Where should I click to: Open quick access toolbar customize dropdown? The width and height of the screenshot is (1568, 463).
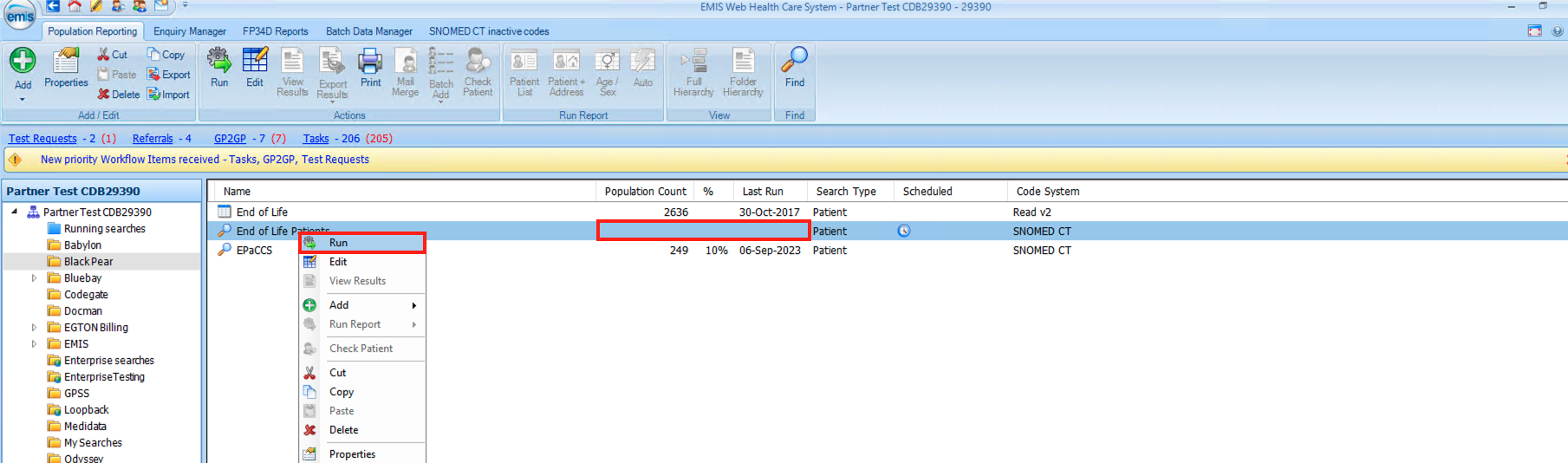[185, 5]
